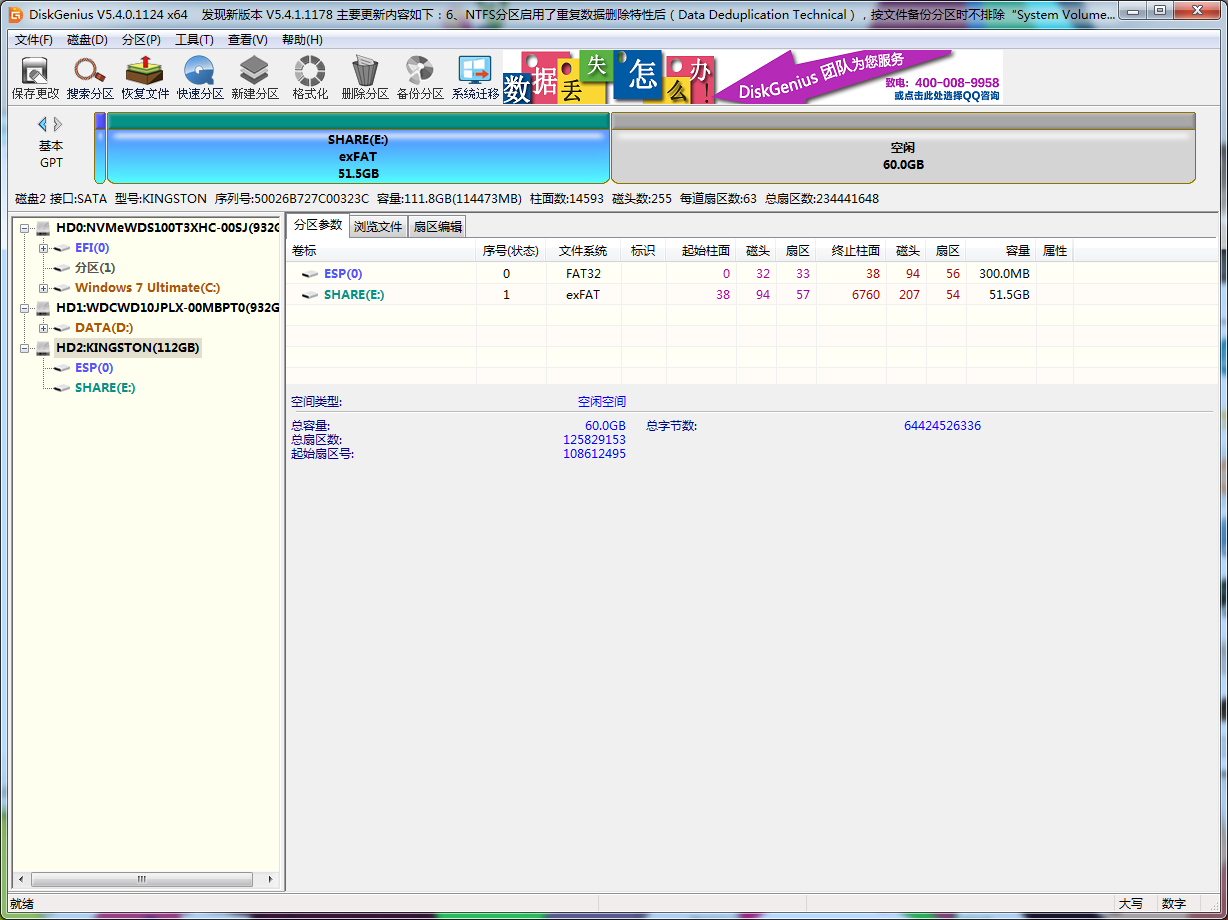Switch to the 分区参数 tab

tap(318, 226)
